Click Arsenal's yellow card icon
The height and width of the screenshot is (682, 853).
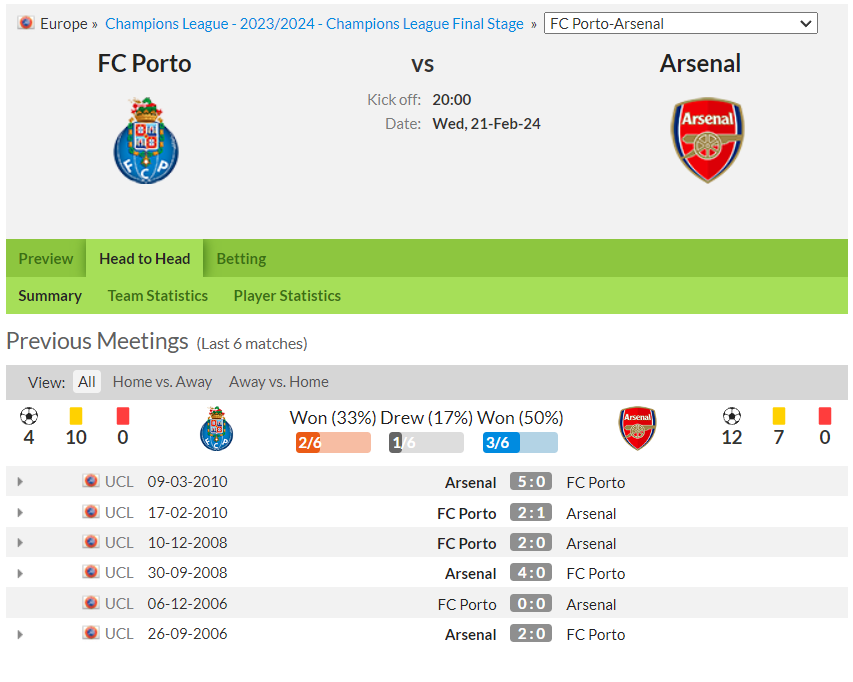pos(779,417)
